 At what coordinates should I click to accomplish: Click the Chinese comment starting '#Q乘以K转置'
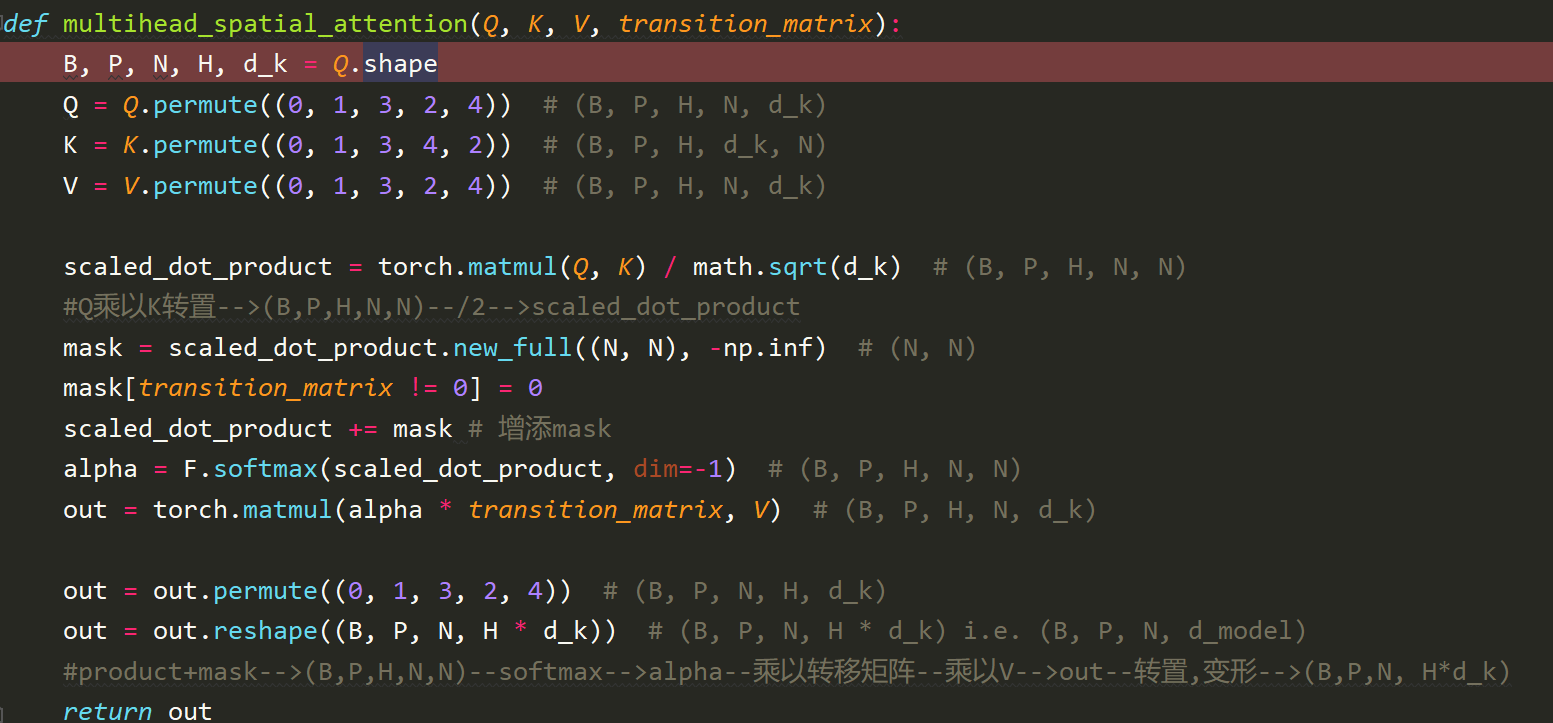tap(431, 307)
